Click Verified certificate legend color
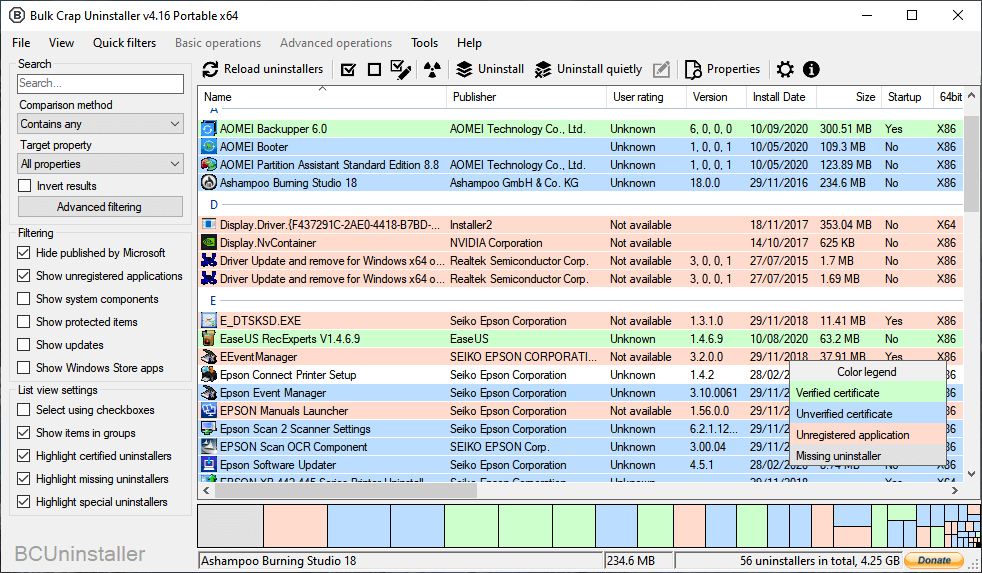Image resolution: width=982 pixels, height=573 pixels. pos(867,393)
